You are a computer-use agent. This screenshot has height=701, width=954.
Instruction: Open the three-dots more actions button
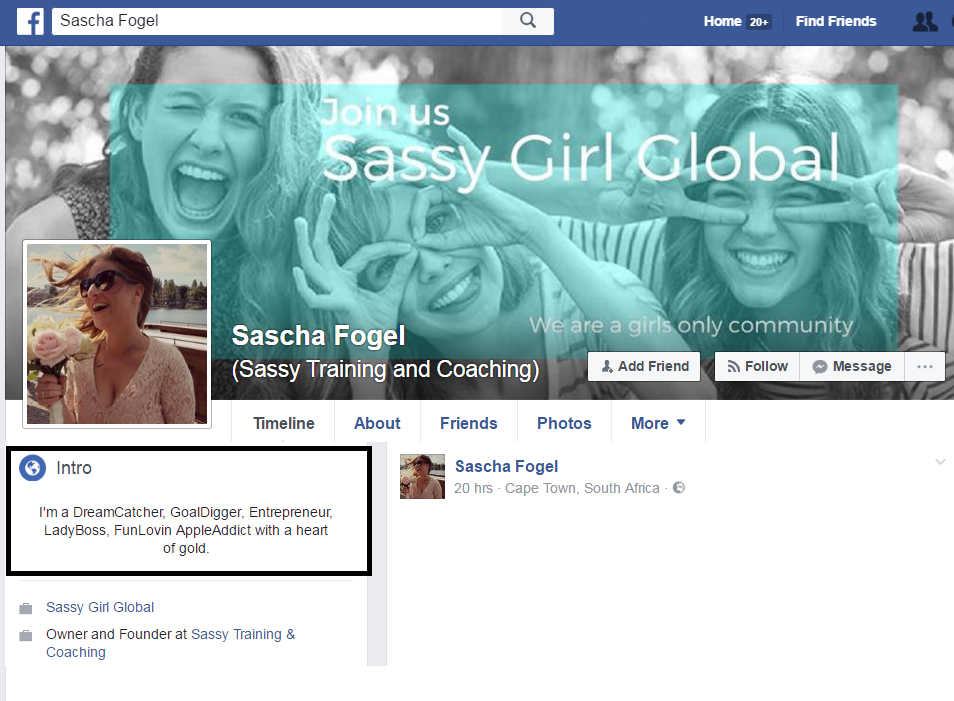pos(925,366)
